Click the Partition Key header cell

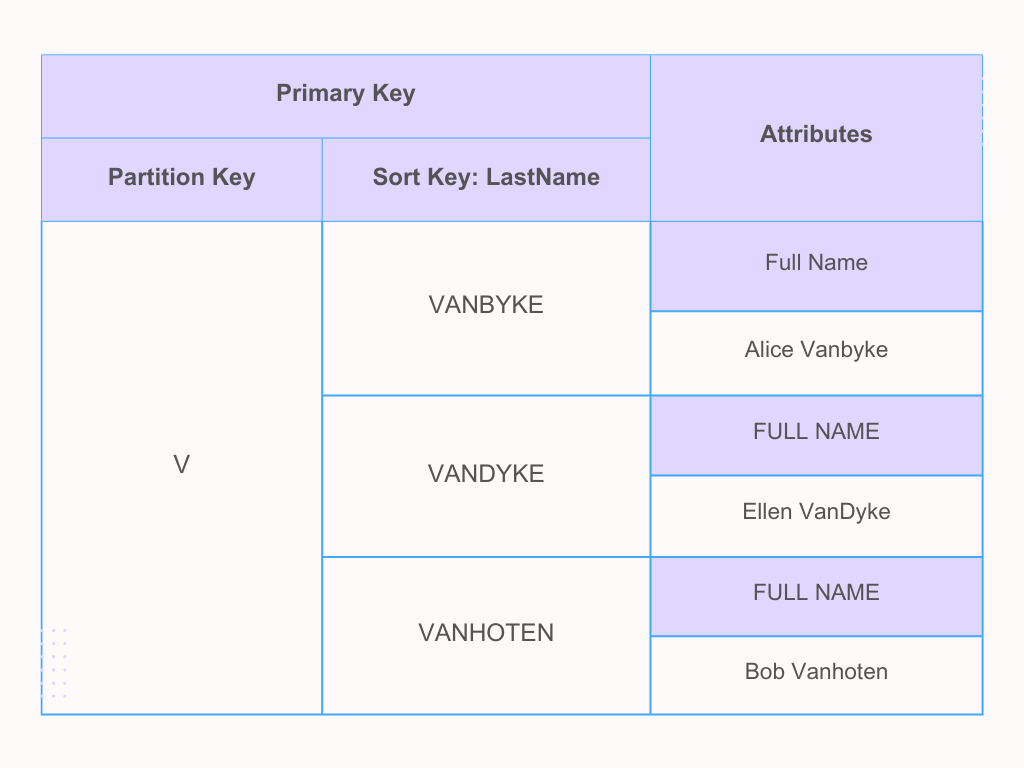(x=181, y=178)
